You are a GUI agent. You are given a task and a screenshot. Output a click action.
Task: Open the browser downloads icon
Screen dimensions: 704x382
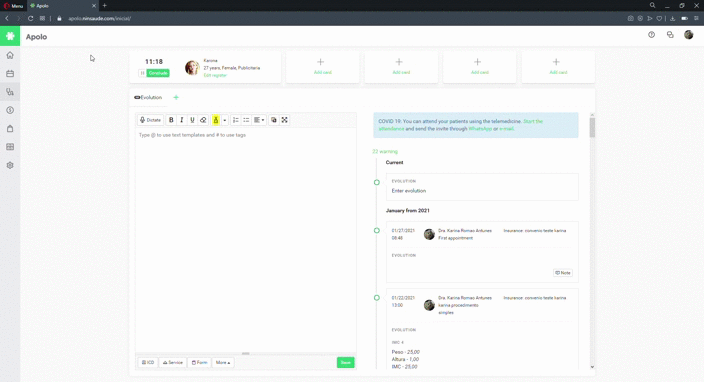point(672,18)
